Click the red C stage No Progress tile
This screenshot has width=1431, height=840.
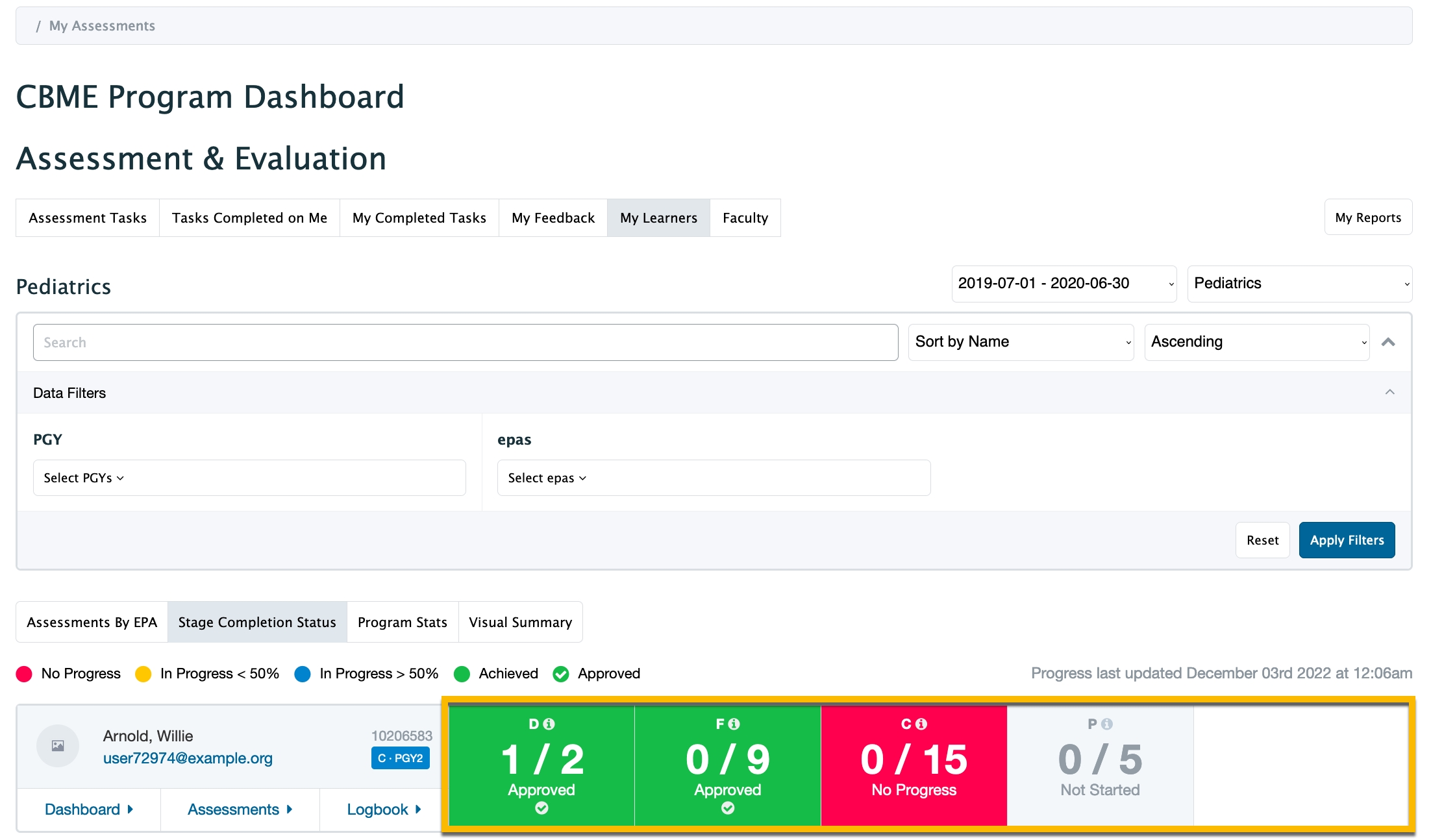(x=914, y=766)
